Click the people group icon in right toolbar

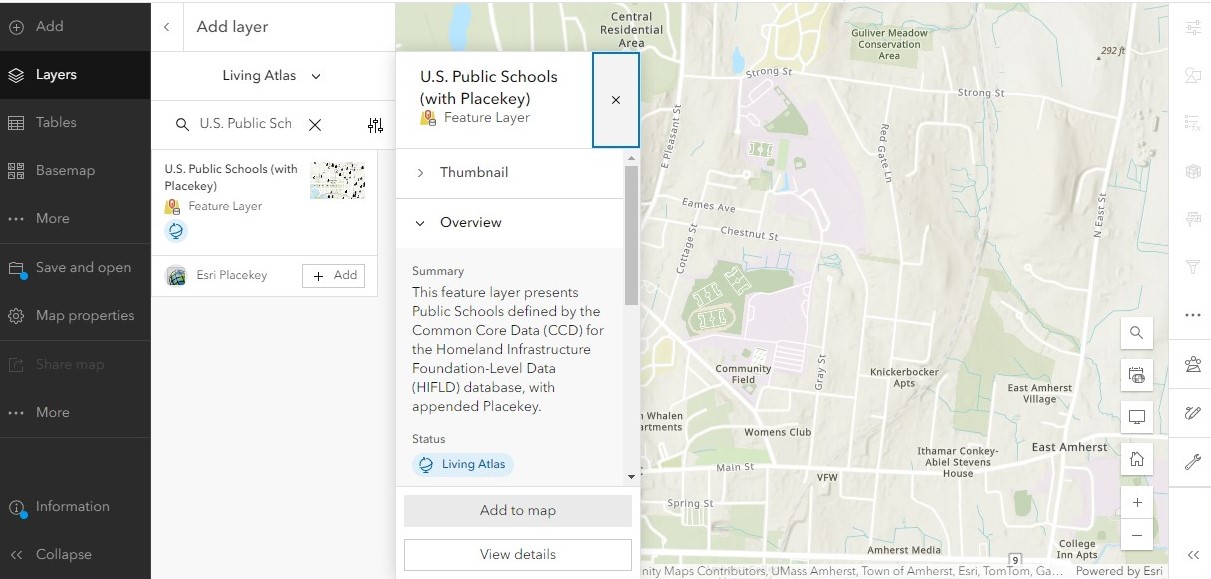tap(1192, 364)
